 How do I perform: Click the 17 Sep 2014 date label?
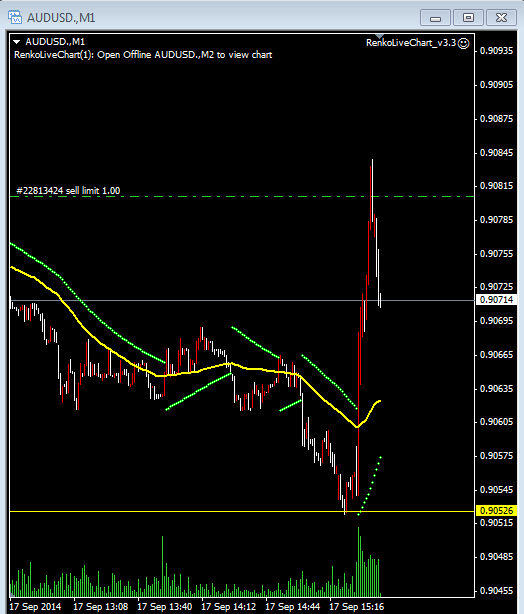35,607
